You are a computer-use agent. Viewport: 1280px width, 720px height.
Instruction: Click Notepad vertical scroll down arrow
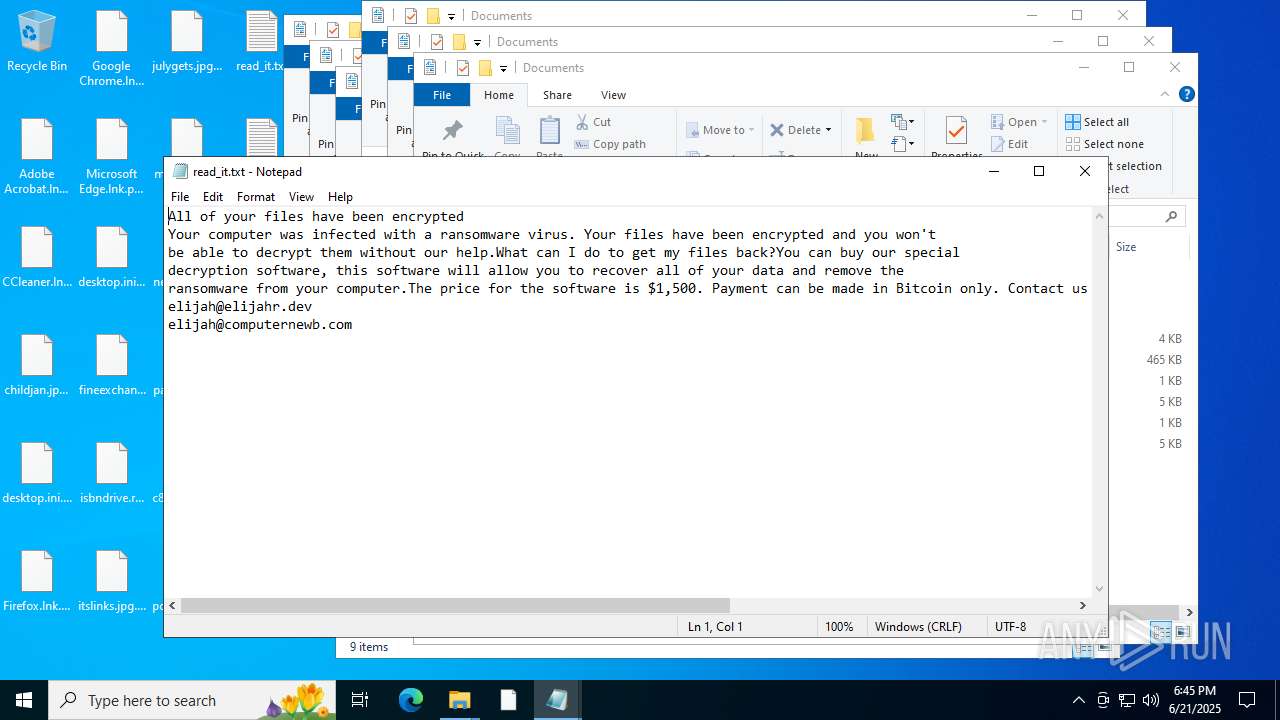click(1100, 589)
